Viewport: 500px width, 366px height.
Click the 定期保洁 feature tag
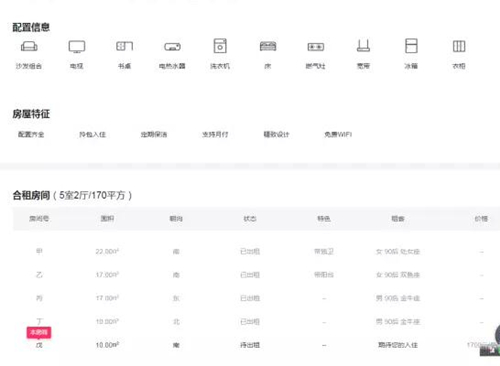click(x=154, y=134)
